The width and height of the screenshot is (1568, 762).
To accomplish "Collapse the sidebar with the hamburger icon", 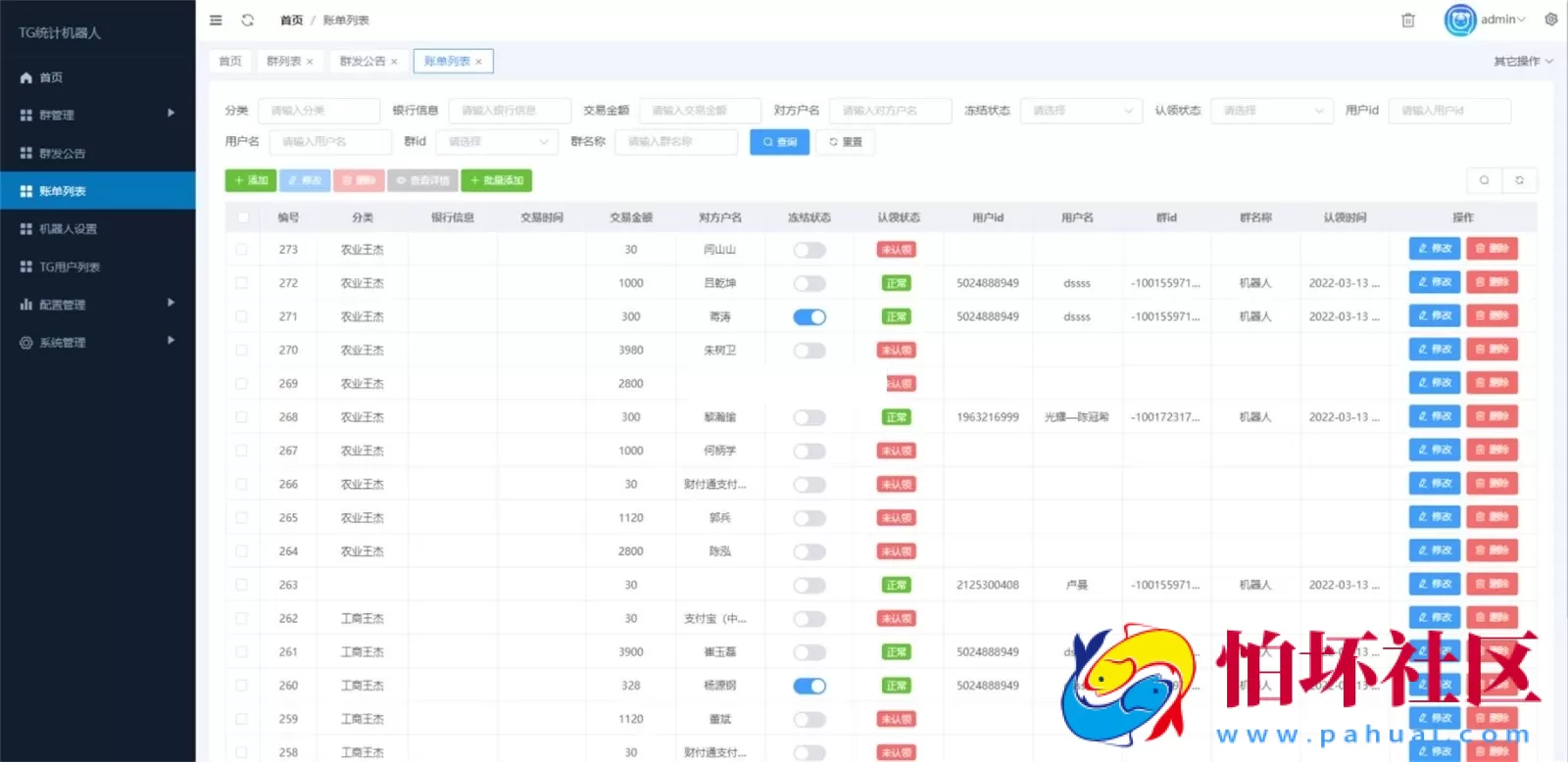I will (x=216, y=20).
